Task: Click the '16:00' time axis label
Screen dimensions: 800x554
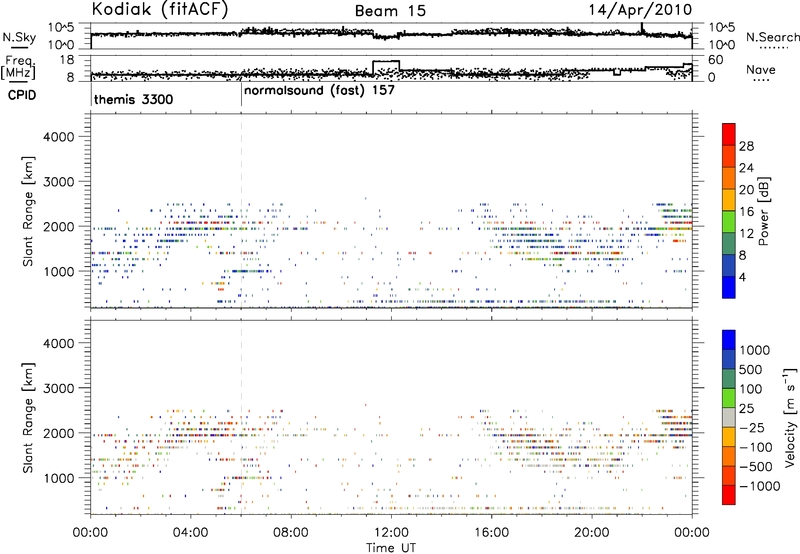Action: (x=491, y=533)
